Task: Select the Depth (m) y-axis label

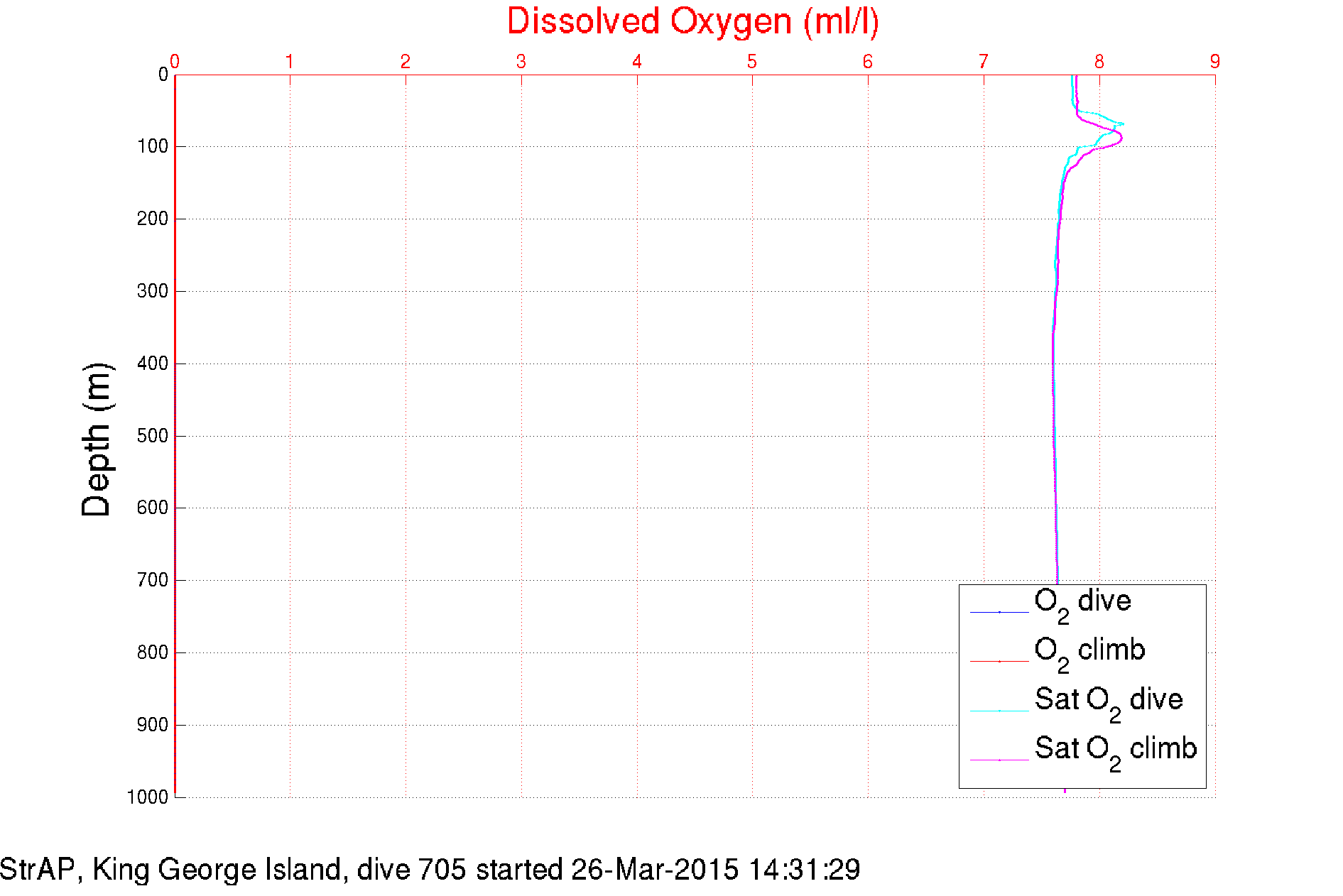Action: [x=97, y=439]
